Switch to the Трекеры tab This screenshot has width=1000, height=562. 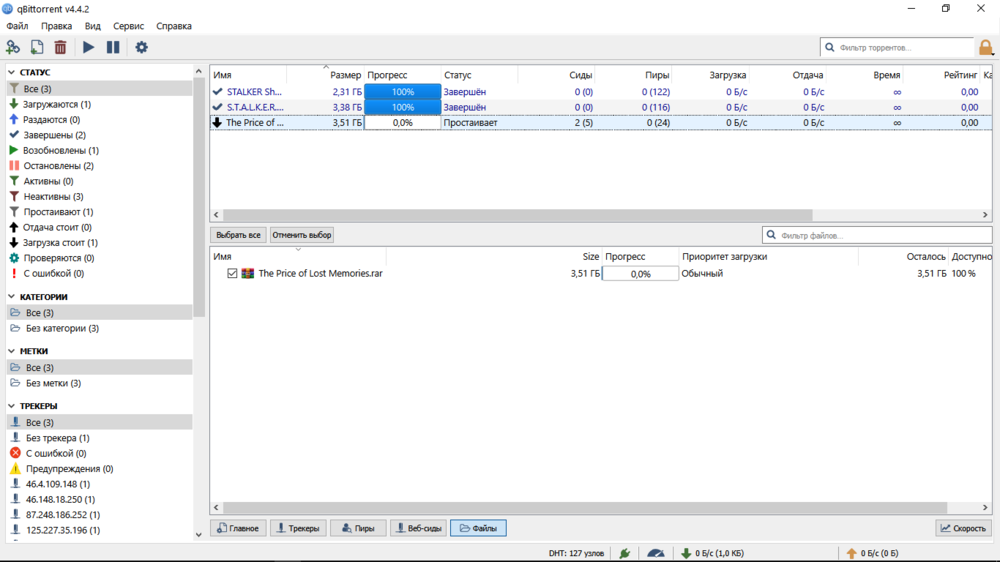pyautogui.click(x=298, y=528)
